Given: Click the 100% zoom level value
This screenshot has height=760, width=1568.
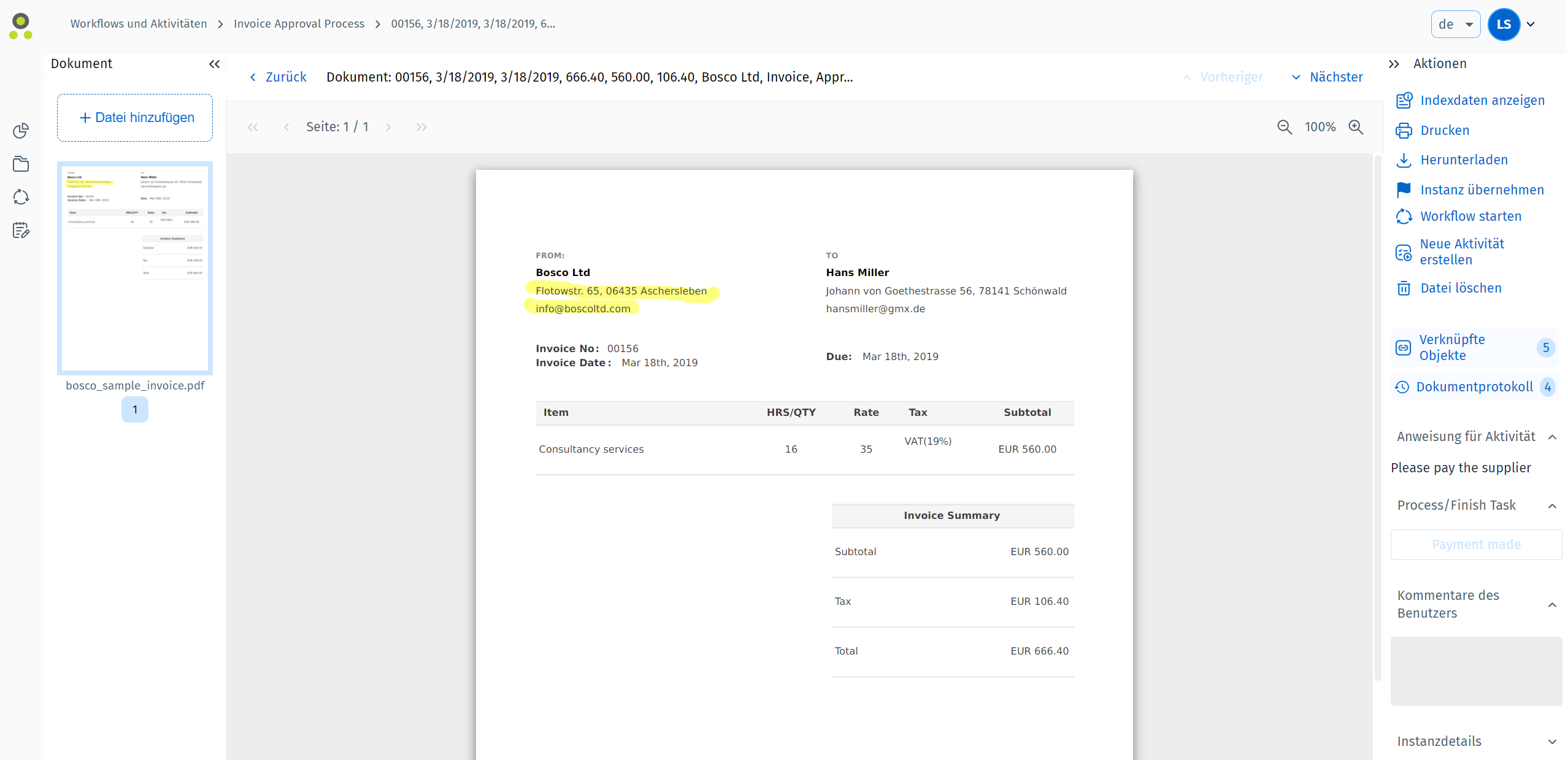Looking at the screenshot, I should [1320, 127].
